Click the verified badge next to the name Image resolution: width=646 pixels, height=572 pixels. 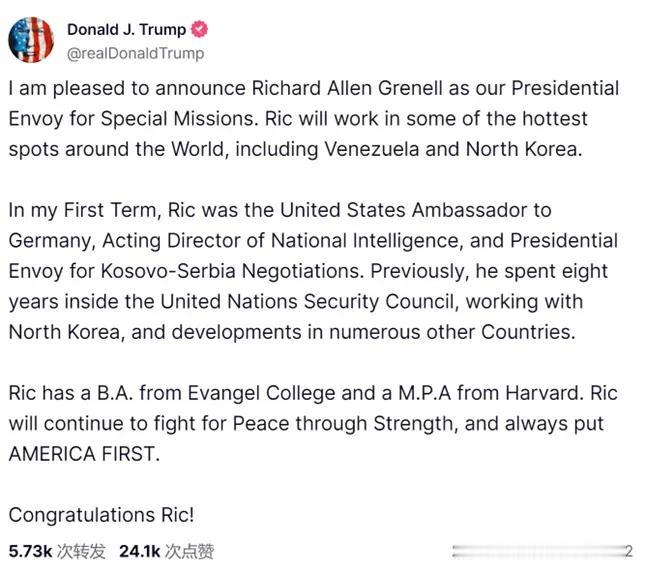(199, 29)
